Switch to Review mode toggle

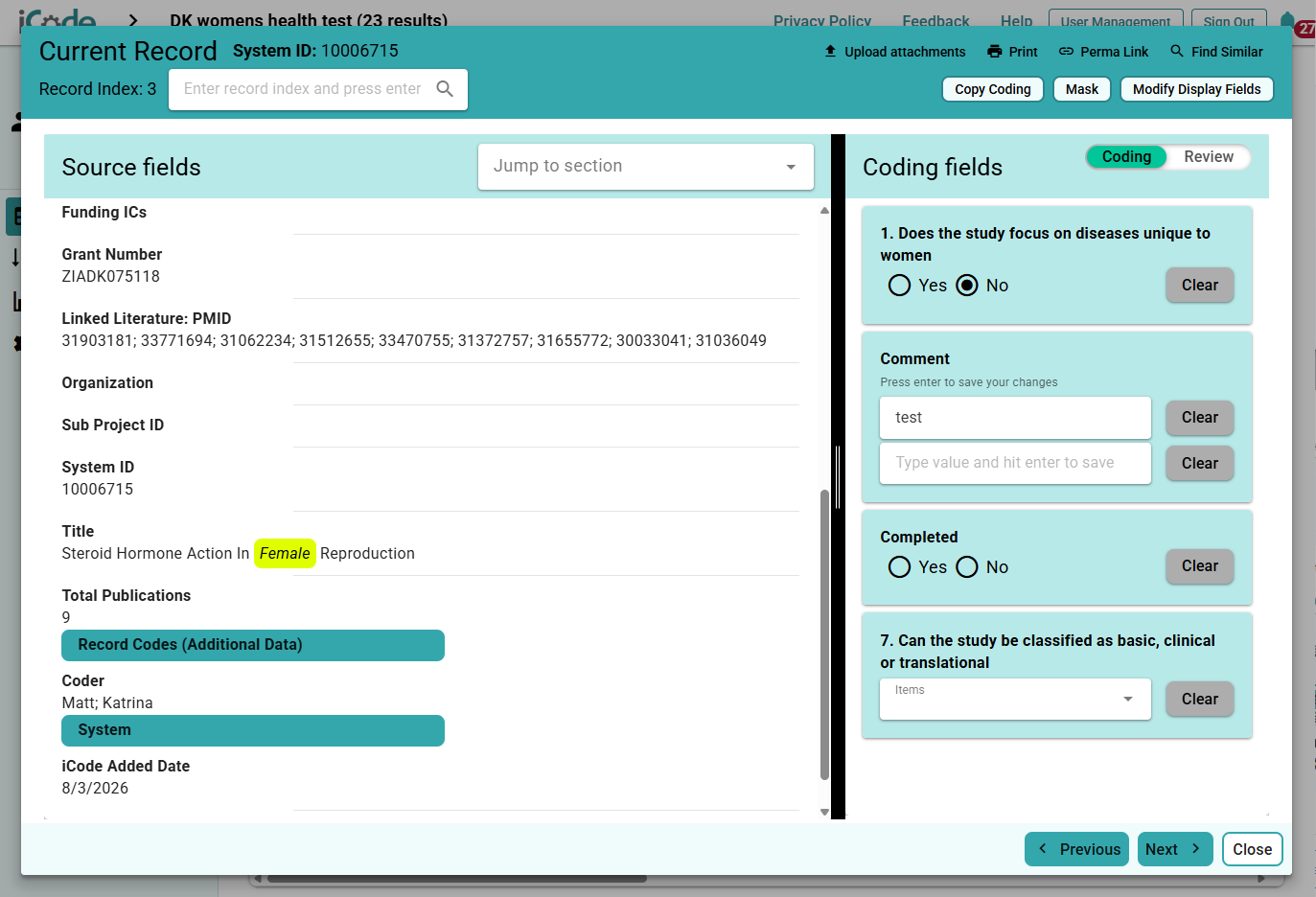(1208, 157)
